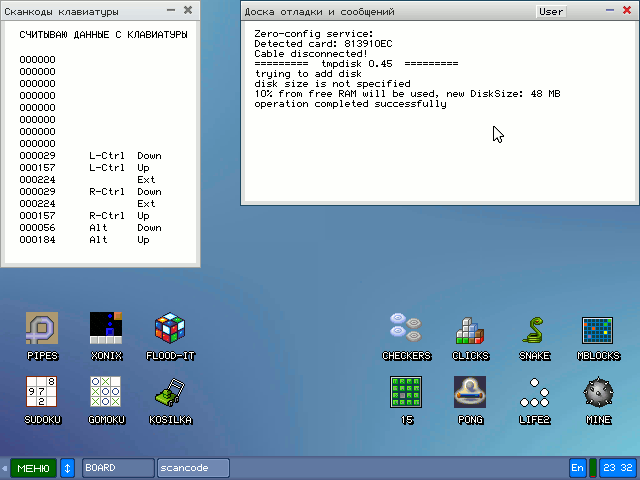Switch to BOARD taskbar window

pyautogui.click(x=118, y=468)
